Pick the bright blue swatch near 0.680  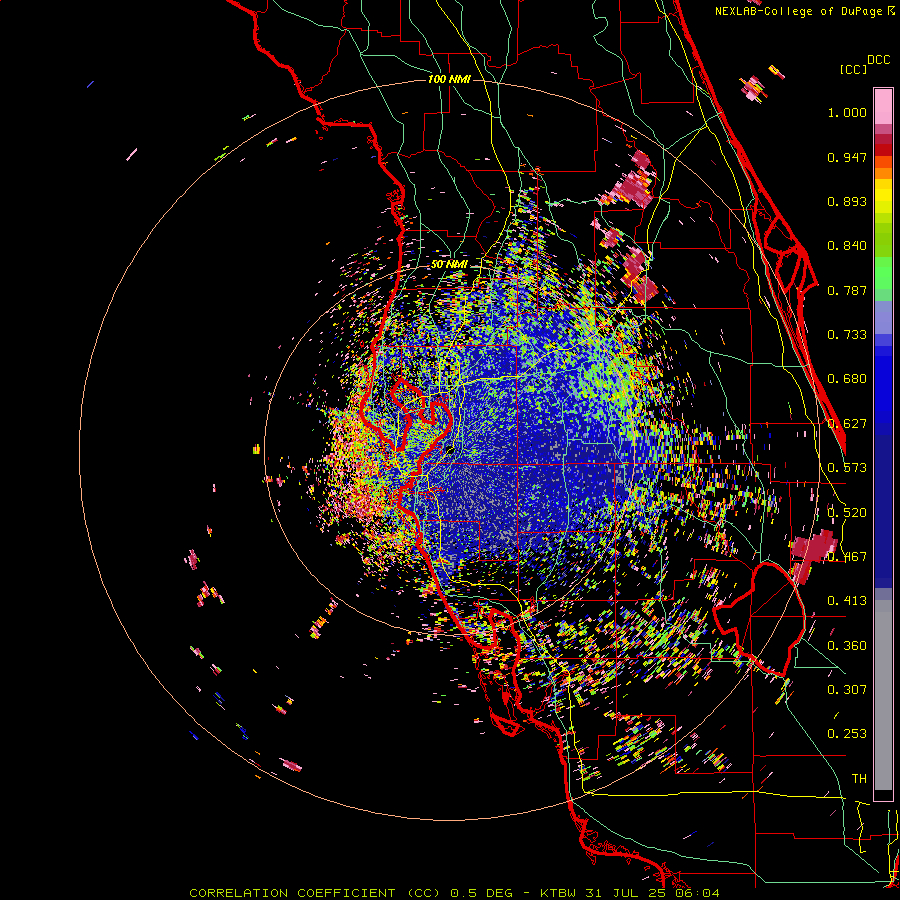click(883, 385)
